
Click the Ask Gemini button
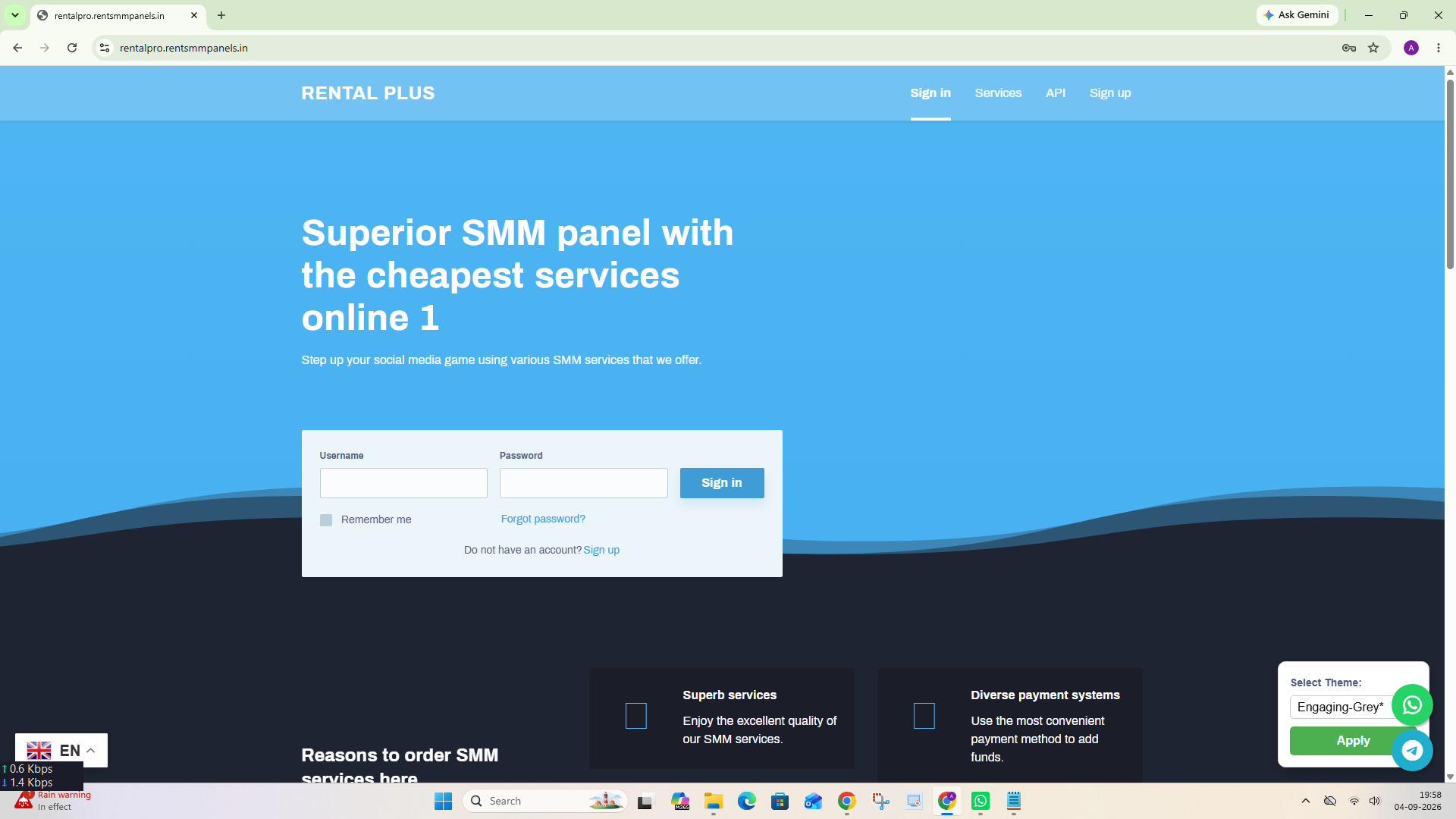[x=1297, y=15]
